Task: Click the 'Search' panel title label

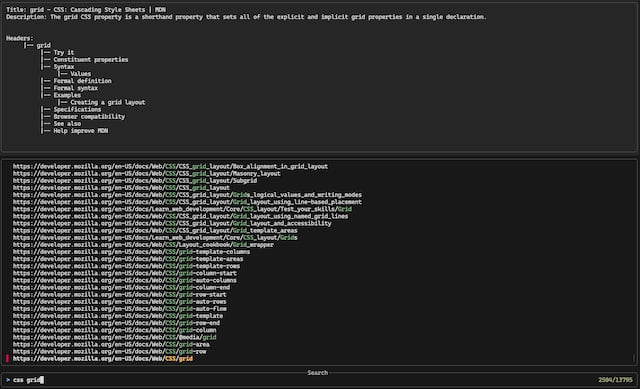Action: click(318, 373)
